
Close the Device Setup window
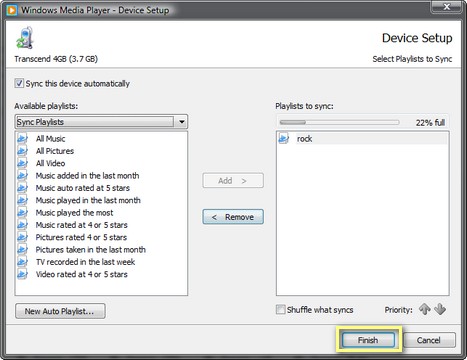click(x=447, y=7)
